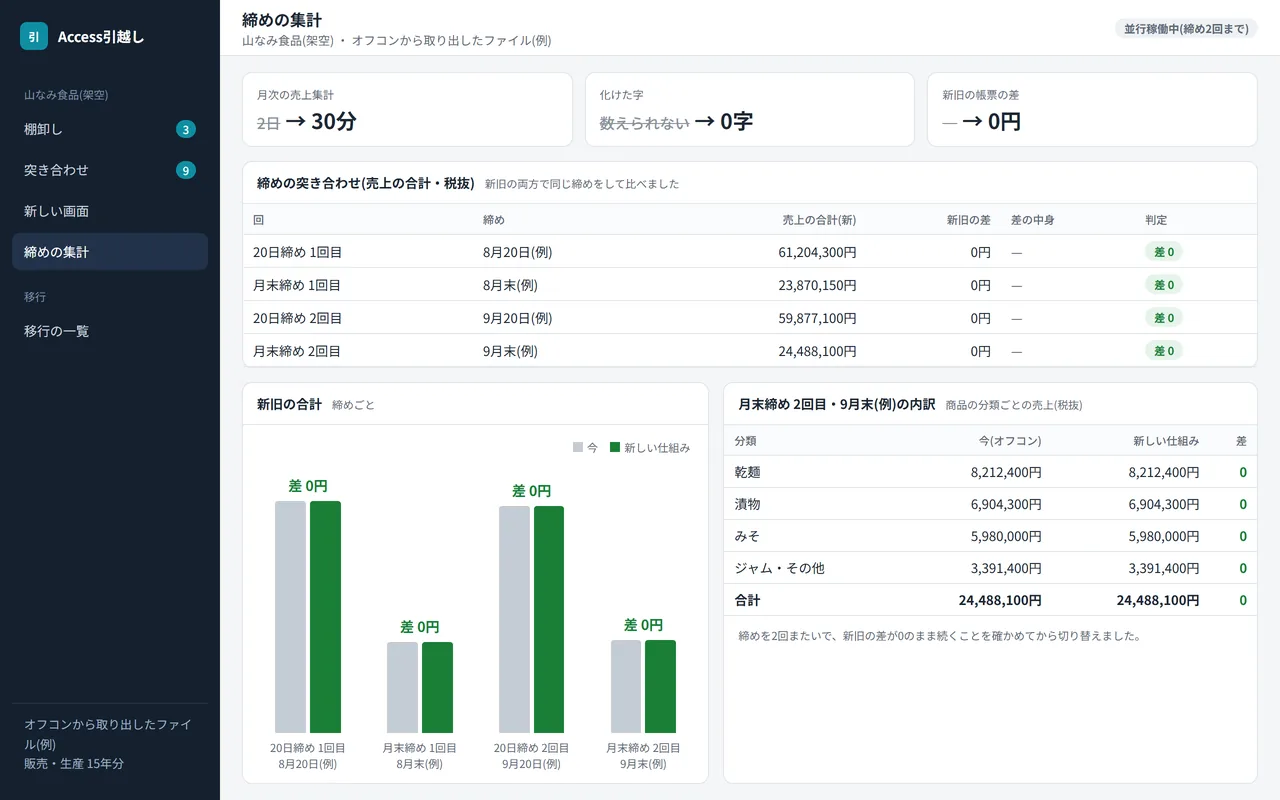Viewport: 1280px width, 800px height.
Task: Click the green bar for 20日締め 1回目
Action: coord(325,617)
